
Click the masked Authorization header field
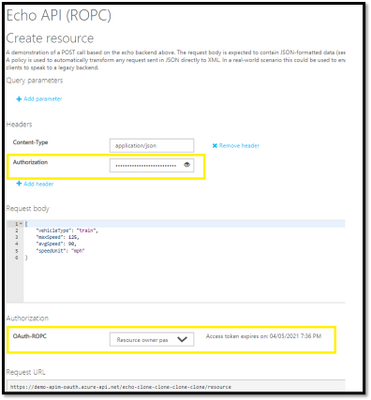coord(152,165)
